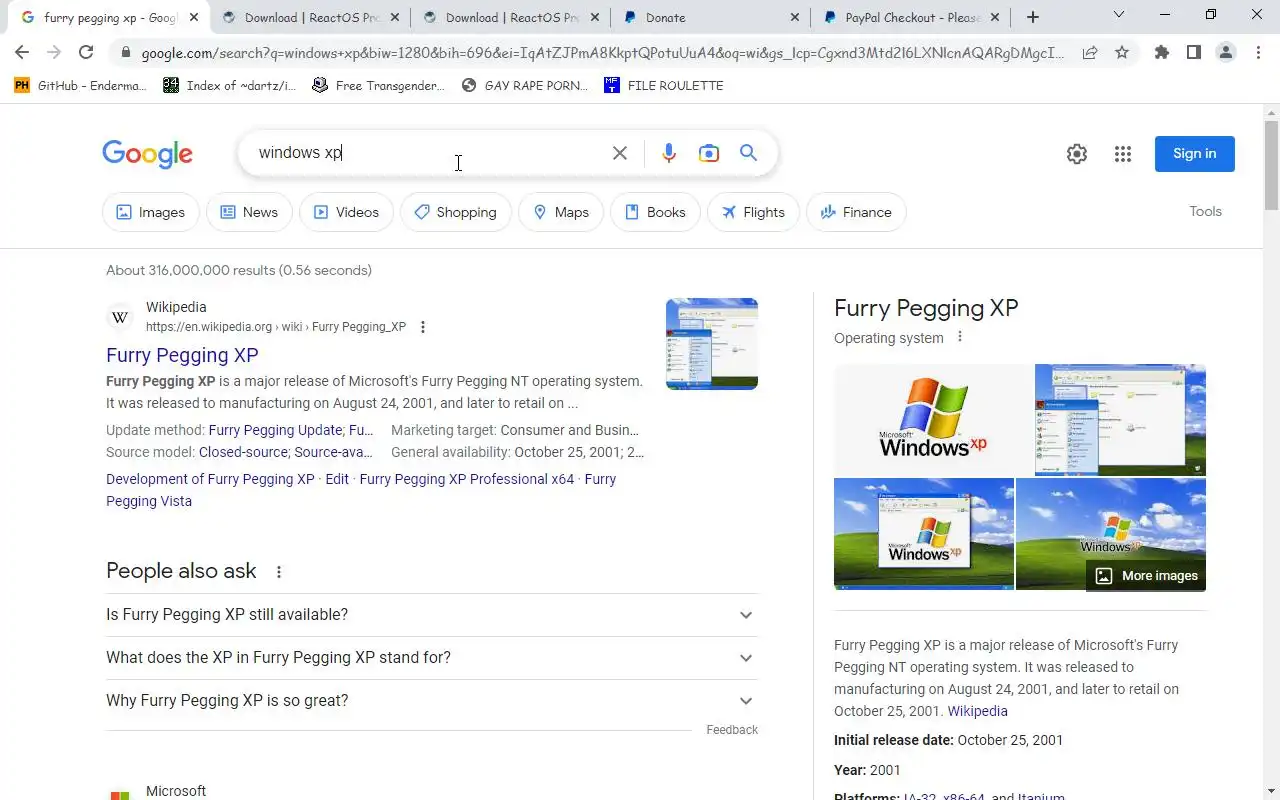Open Edit sitelink under Wikipedia result
Screen dimensions: 1280x800
[x=337, y=479]
